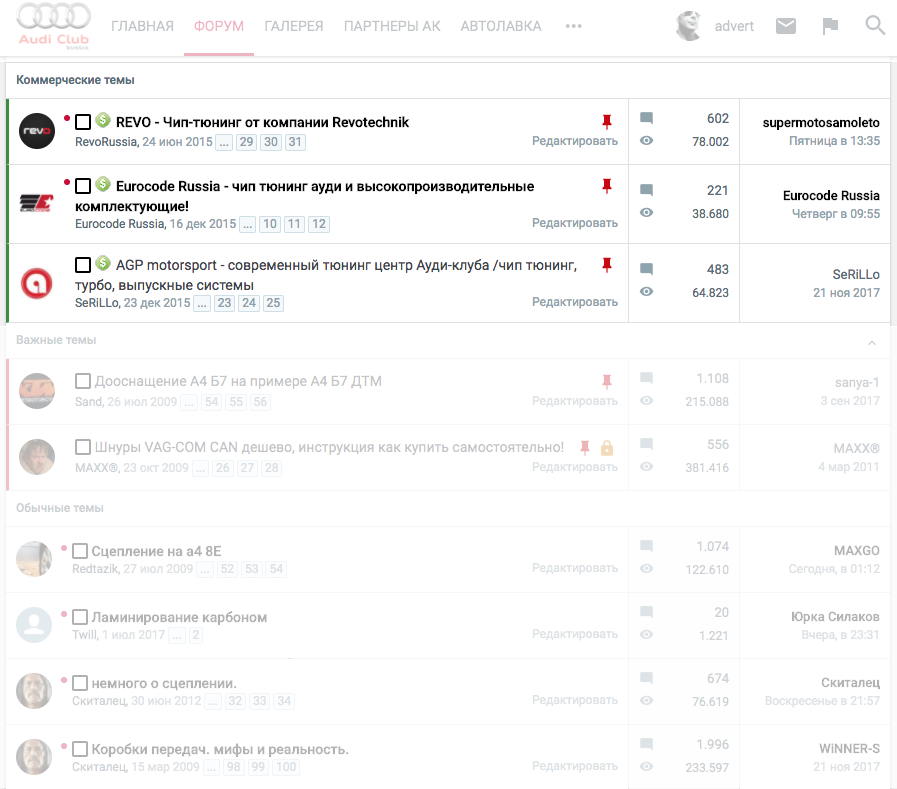Open REVO Чип-тюнинг thread title
897x789 pixels.
click(x=263, y=122)
